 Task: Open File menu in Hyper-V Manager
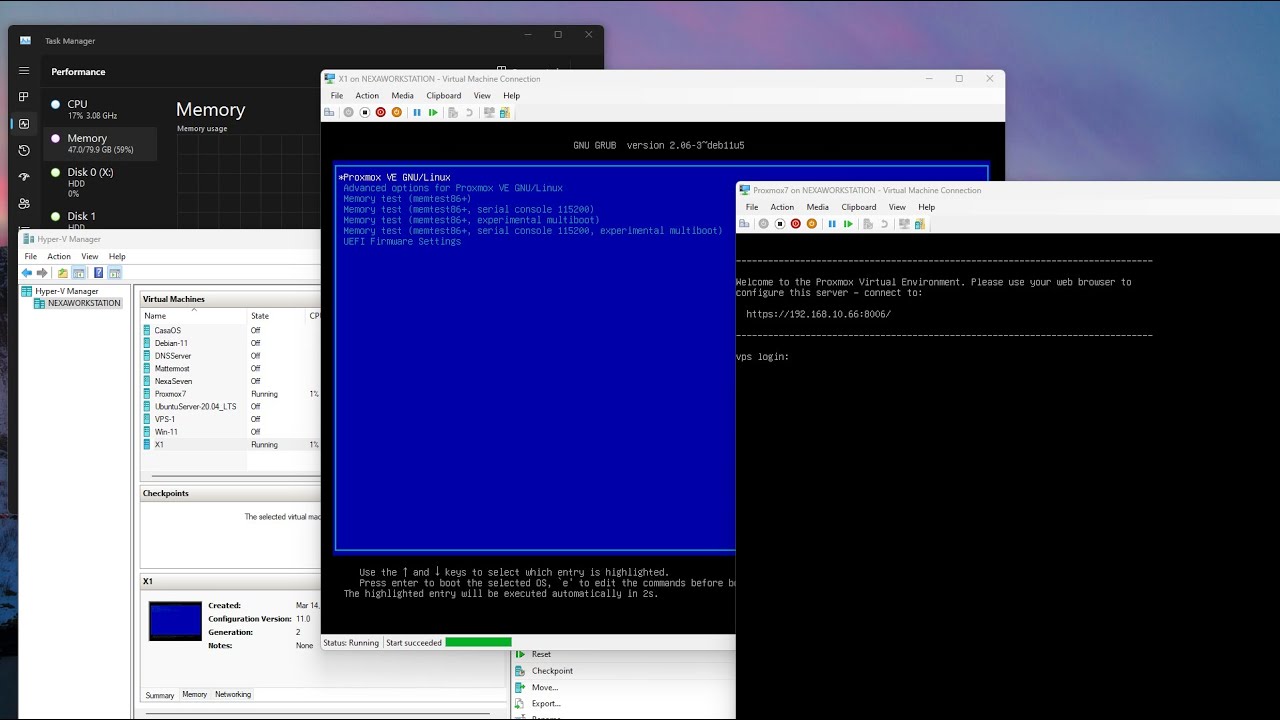31,257
